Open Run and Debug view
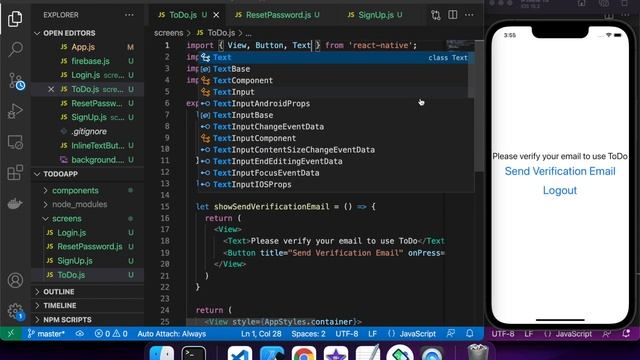 click(x=15, y=111)
